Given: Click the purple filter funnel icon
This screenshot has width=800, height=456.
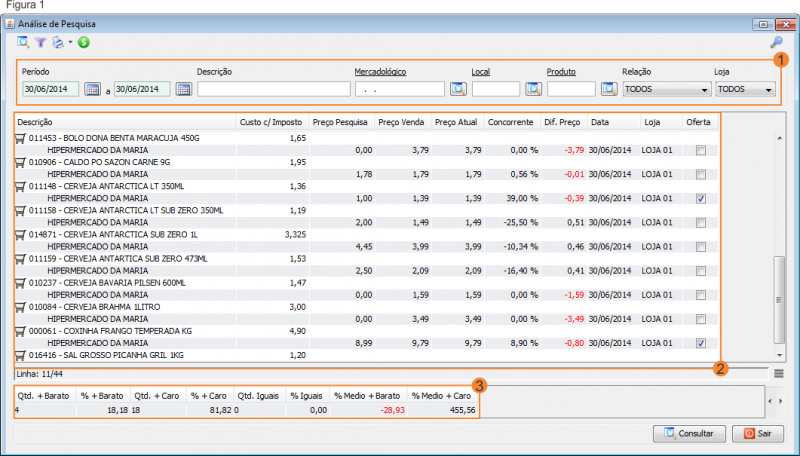Looking at the screenshot, I should pos(41,43).
